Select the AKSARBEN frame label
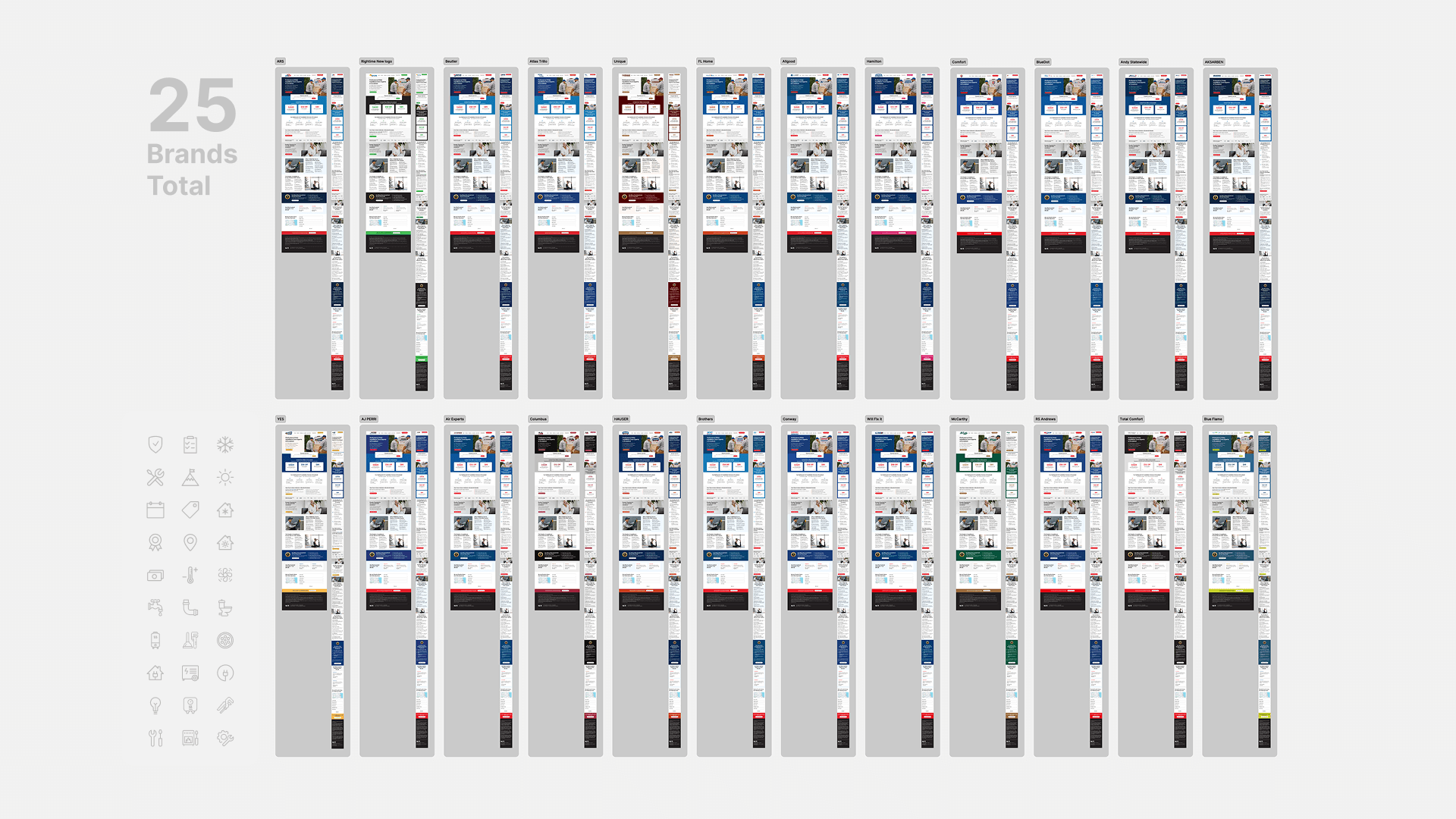1456x819 pixels. click(x=1213, y=62)
